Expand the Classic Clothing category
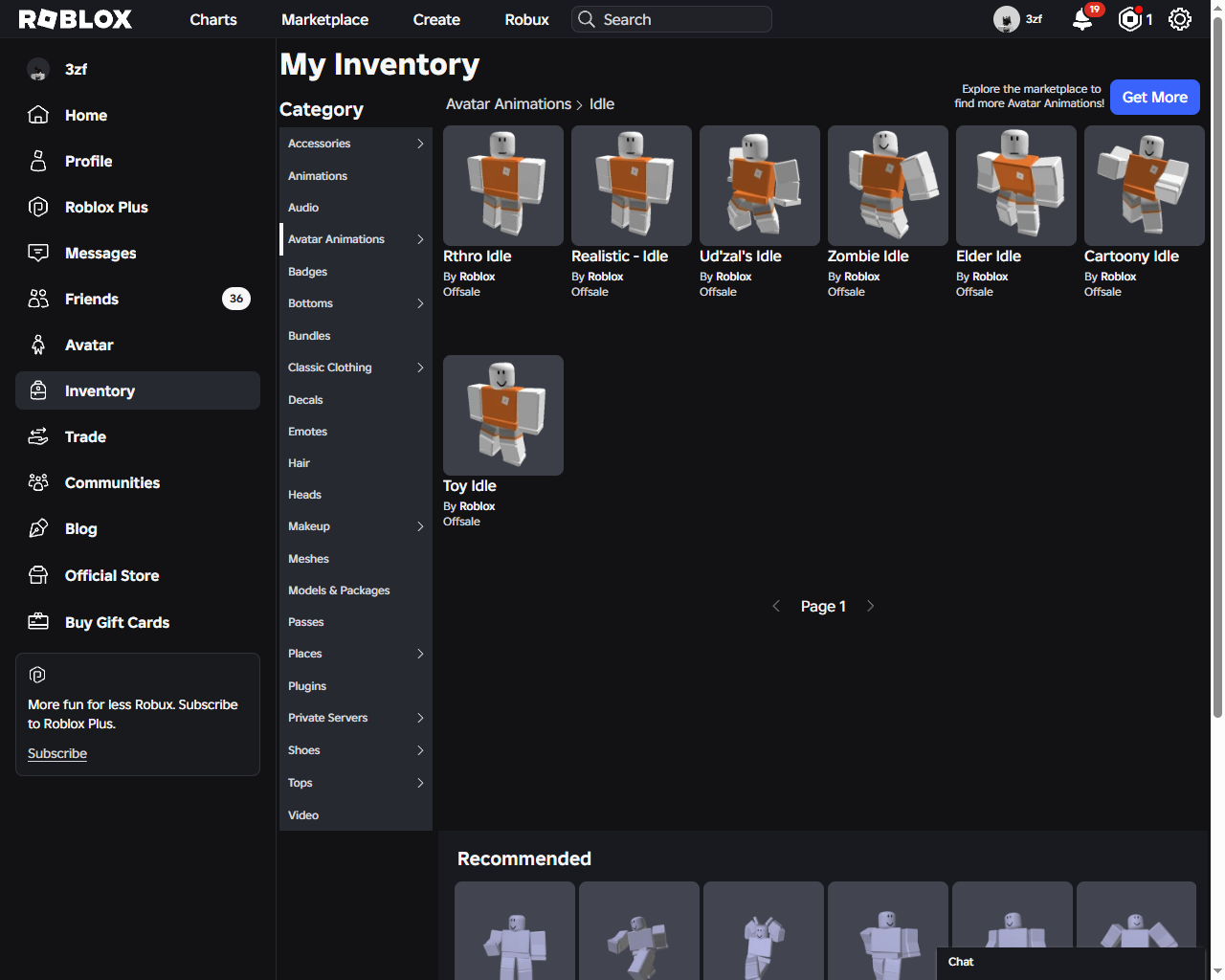Screen dimensions: 1225x980 [x=420, y=367]
